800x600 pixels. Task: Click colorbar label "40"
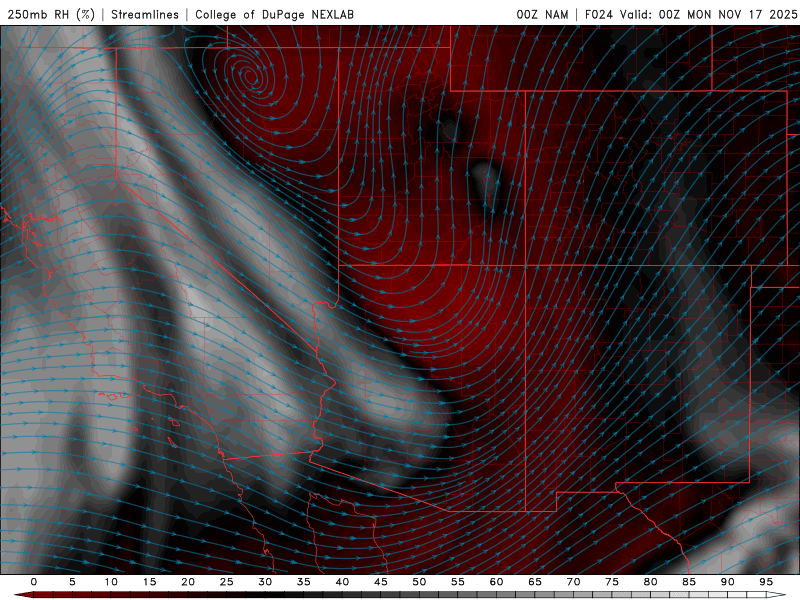pyautogui.click(x=342, y=582)
